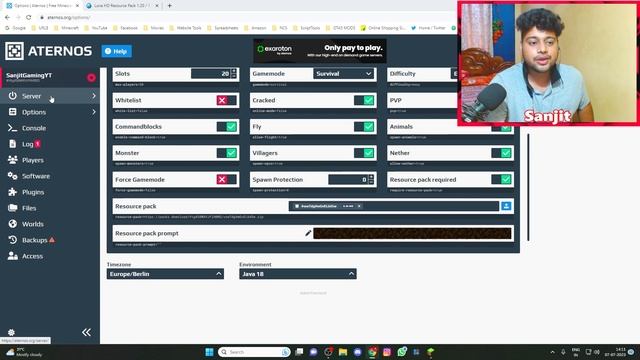640x360 pixels.
Task: Toggle the Nether switch
Action: (502, 153)
